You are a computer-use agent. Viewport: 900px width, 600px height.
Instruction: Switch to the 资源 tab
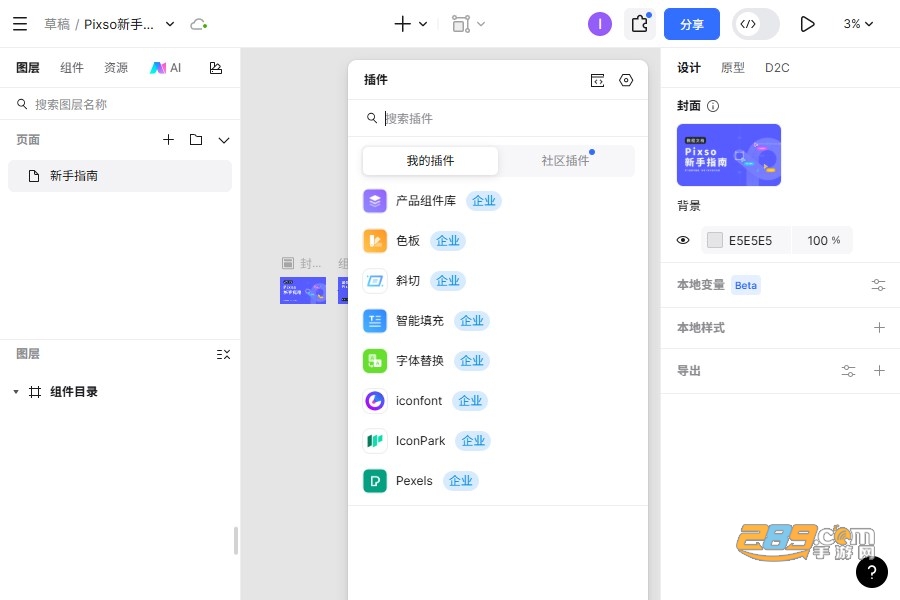116,68
